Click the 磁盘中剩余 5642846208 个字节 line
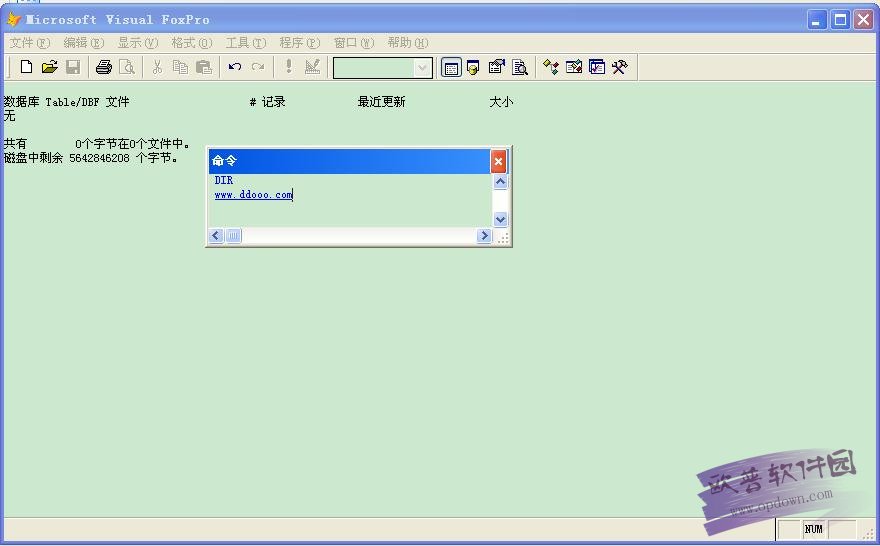880x546 pixels. (x=91, y=158)
